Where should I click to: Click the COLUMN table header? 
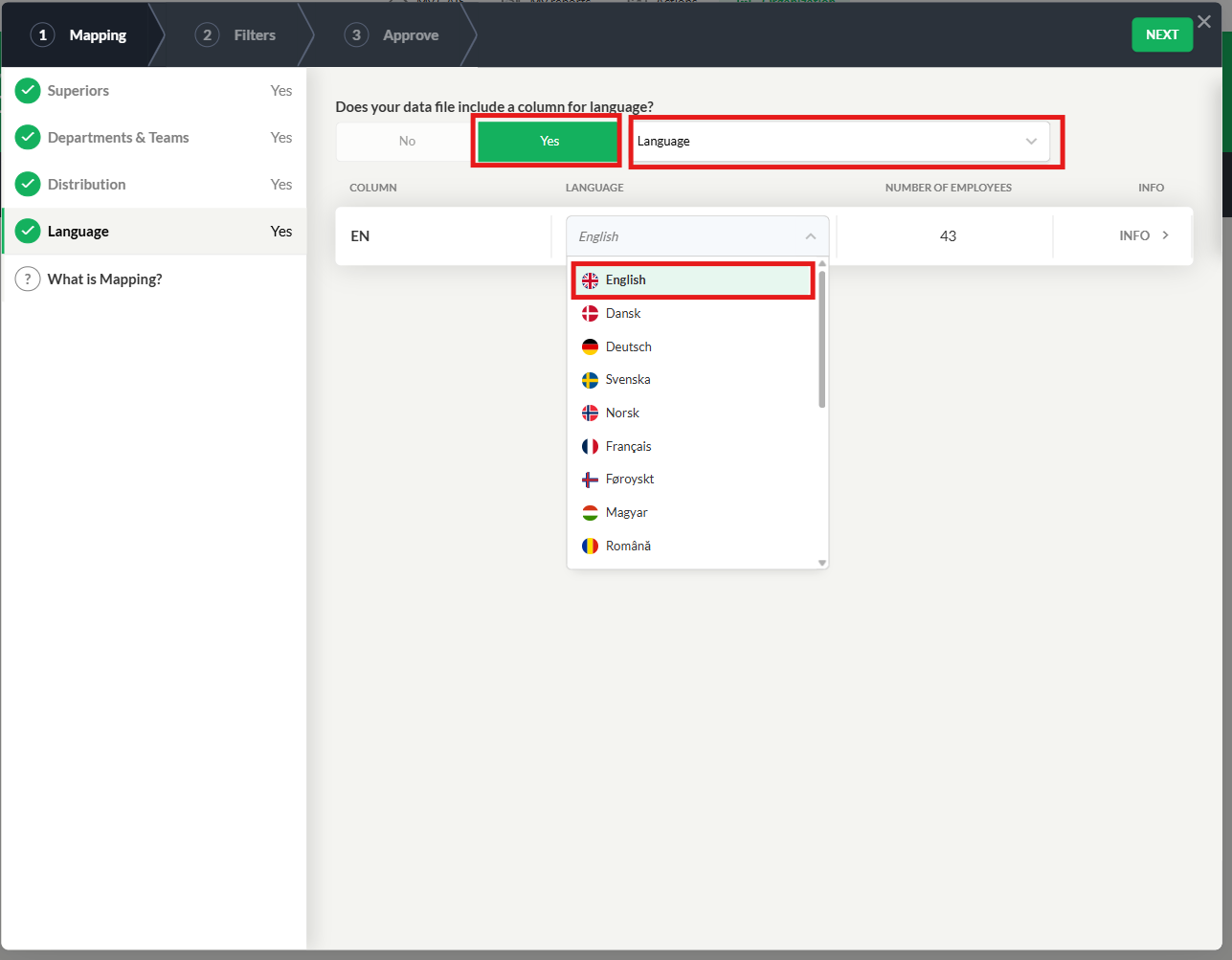pos(373,188)
